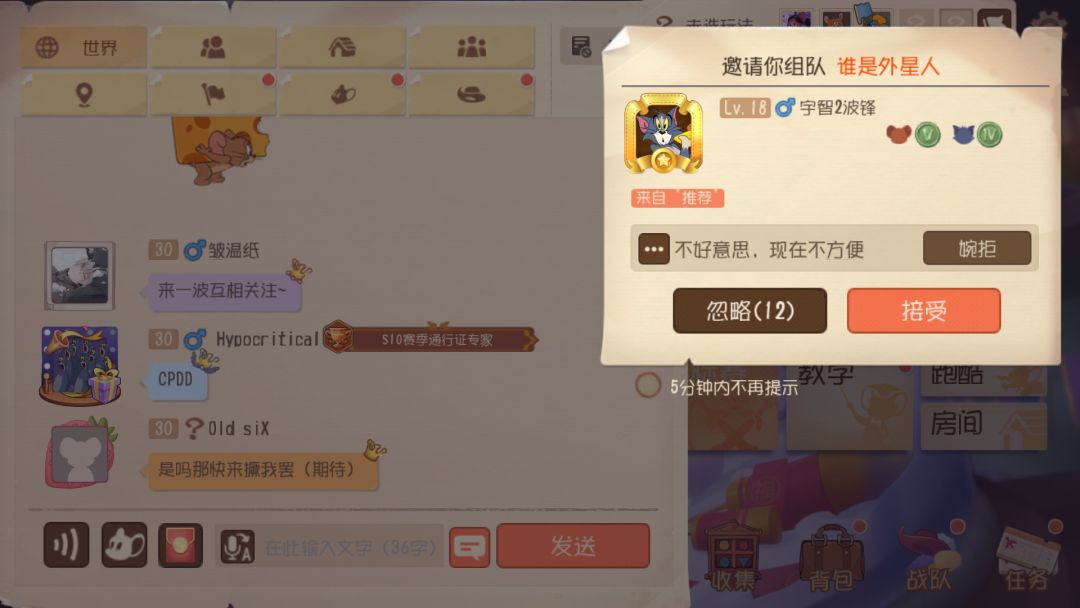Tap the voice message sound icon
The image size is (1080, 608).
click(66, 545)
